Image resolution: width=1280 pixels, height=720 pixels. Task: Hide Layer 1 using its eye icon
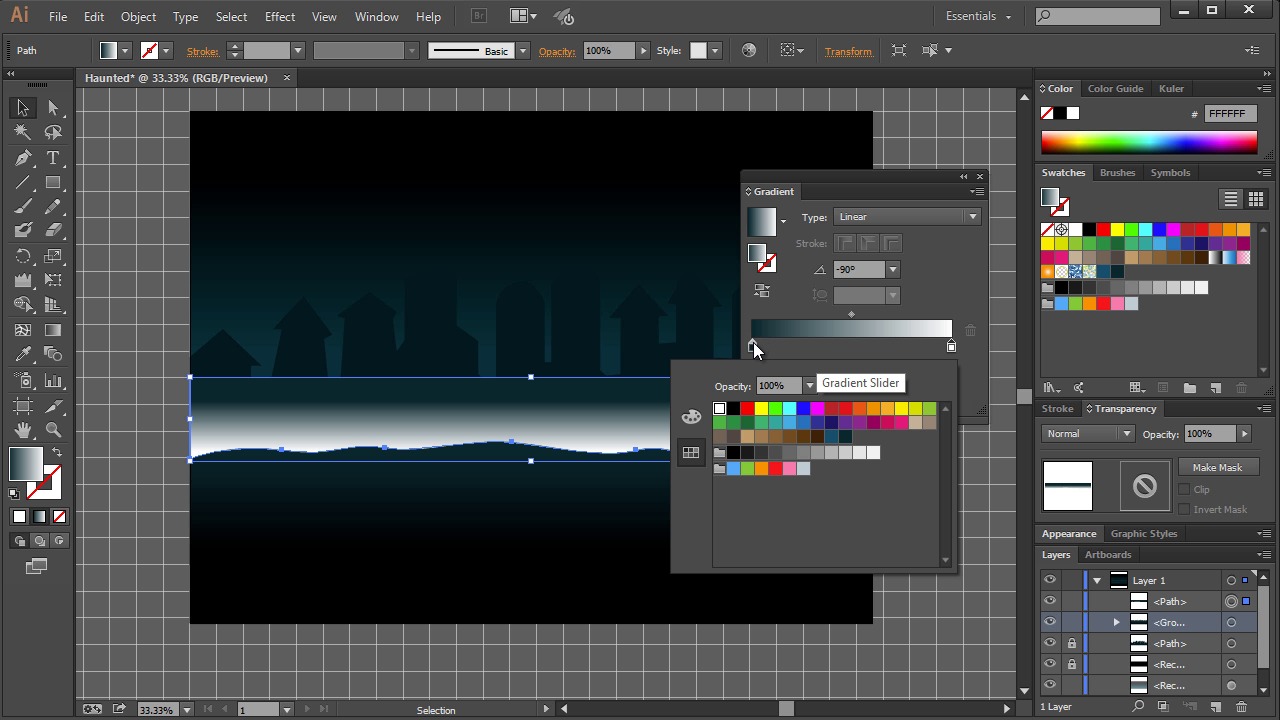1049,580
